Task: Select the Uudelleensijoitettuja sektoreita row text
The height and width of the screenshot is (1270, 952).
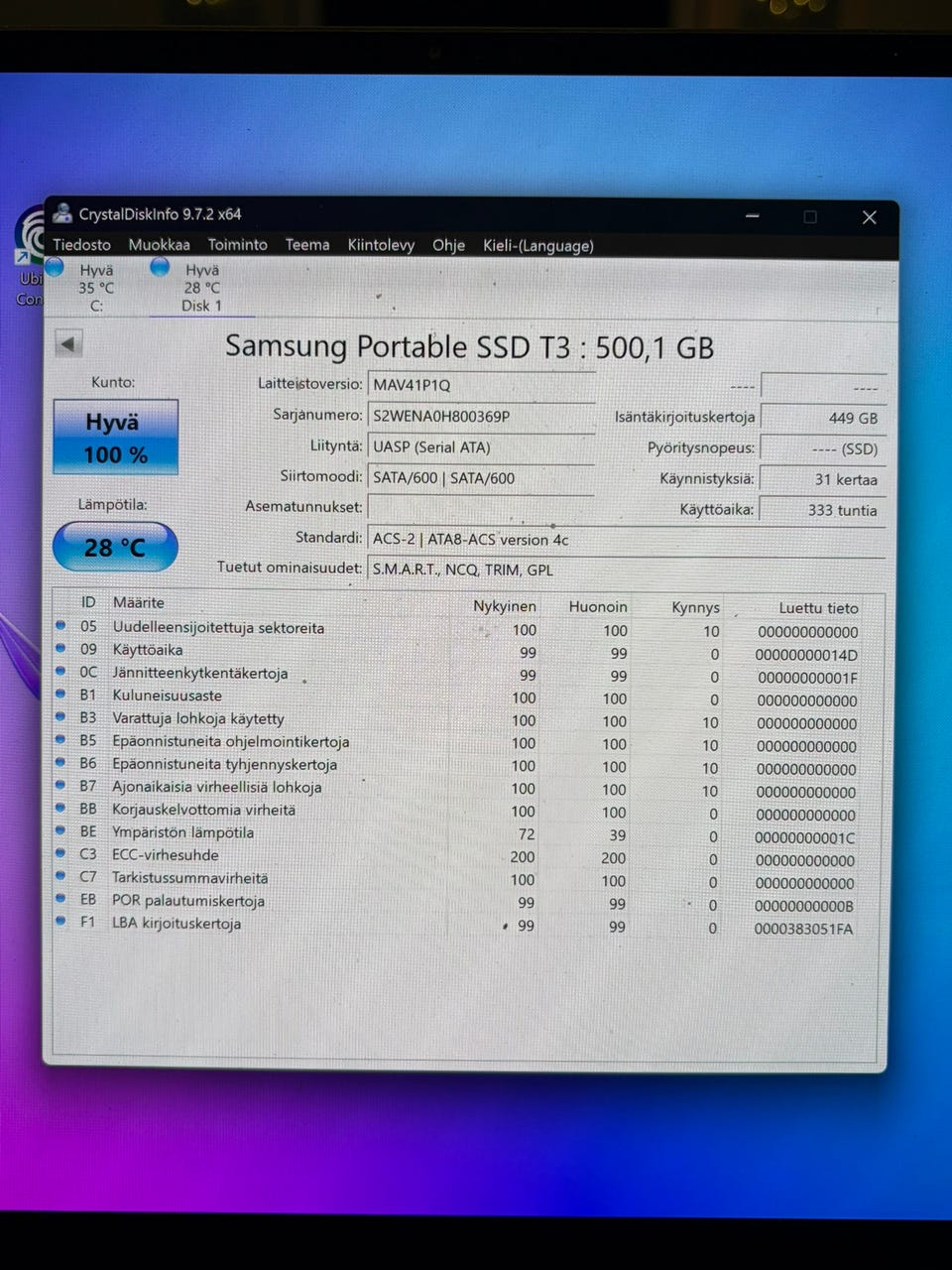Action: pyautogui.click(x=218, y=628)
